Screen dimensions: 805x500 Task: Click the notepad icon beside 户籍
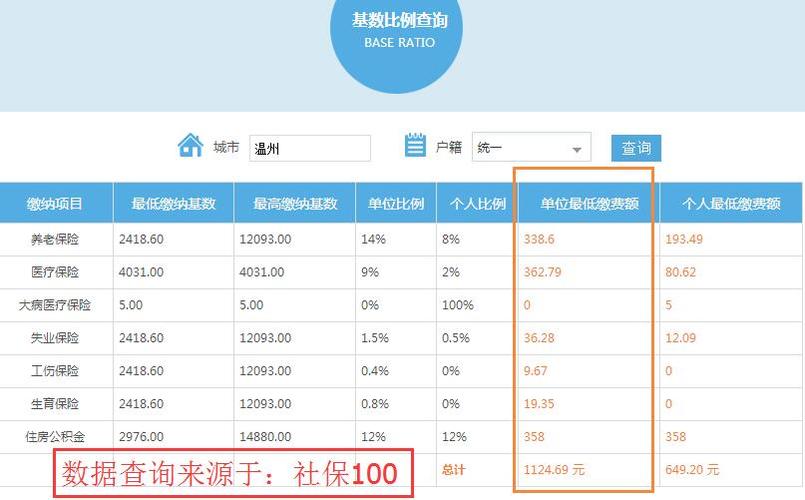click(415, 145)
